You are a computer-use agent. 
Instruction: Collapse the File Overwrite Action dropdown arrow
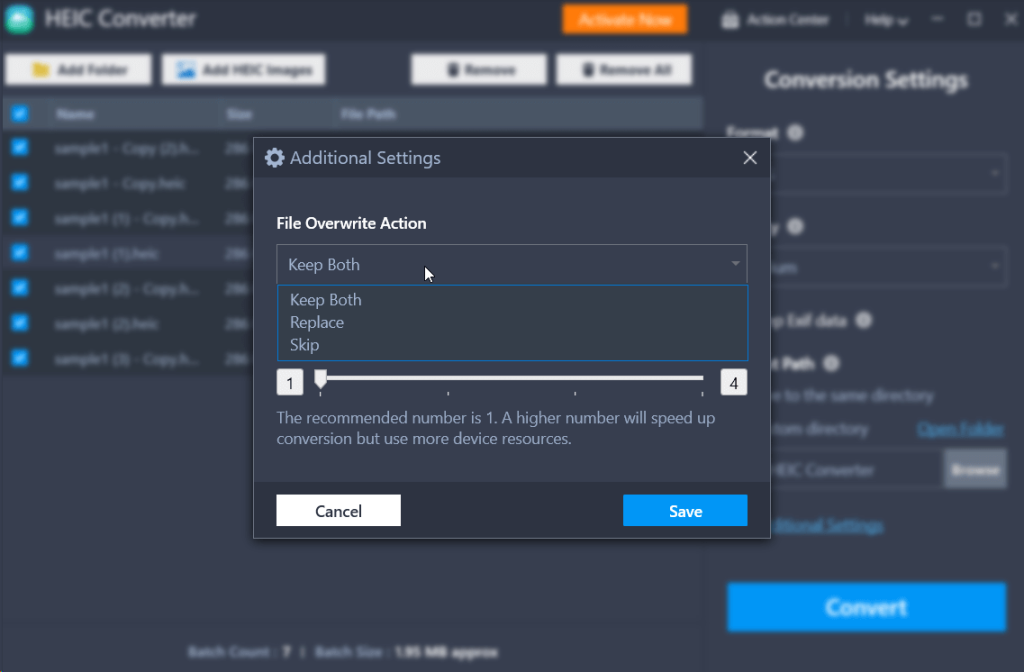tap(735, 264)
